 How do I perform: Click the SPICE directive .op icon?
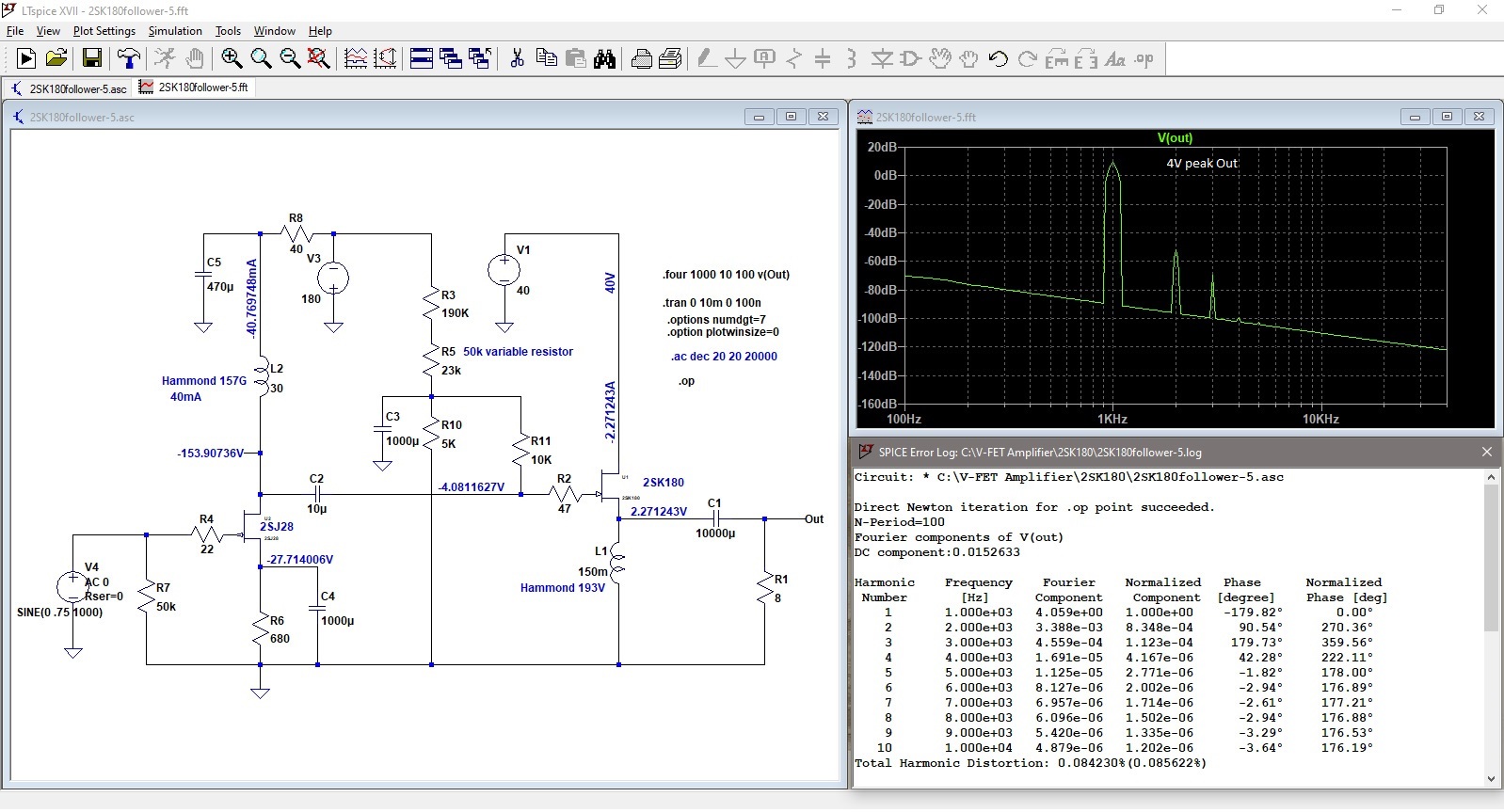[1144, 58]
